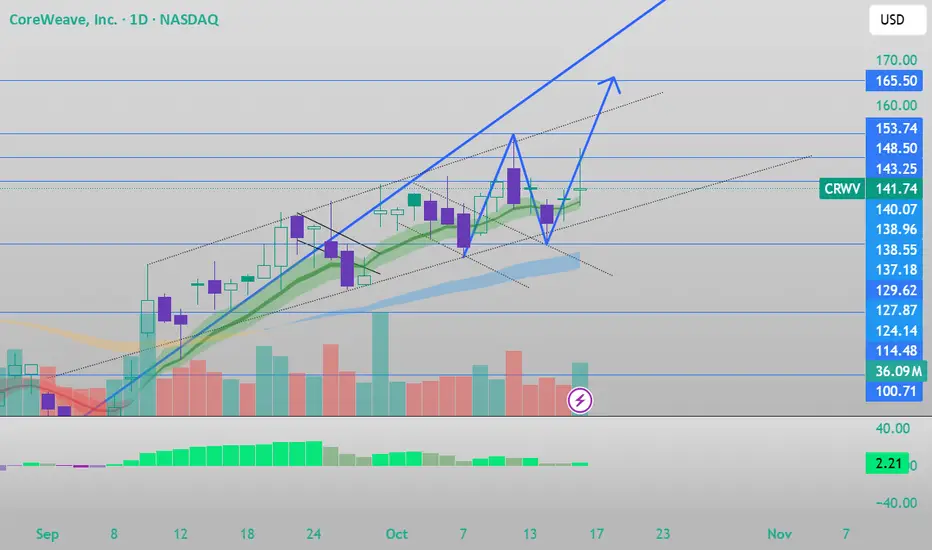The height and width of the screenshot is (550, 932).
Task: Click the 114.48 price label
Action: [895, 351]
